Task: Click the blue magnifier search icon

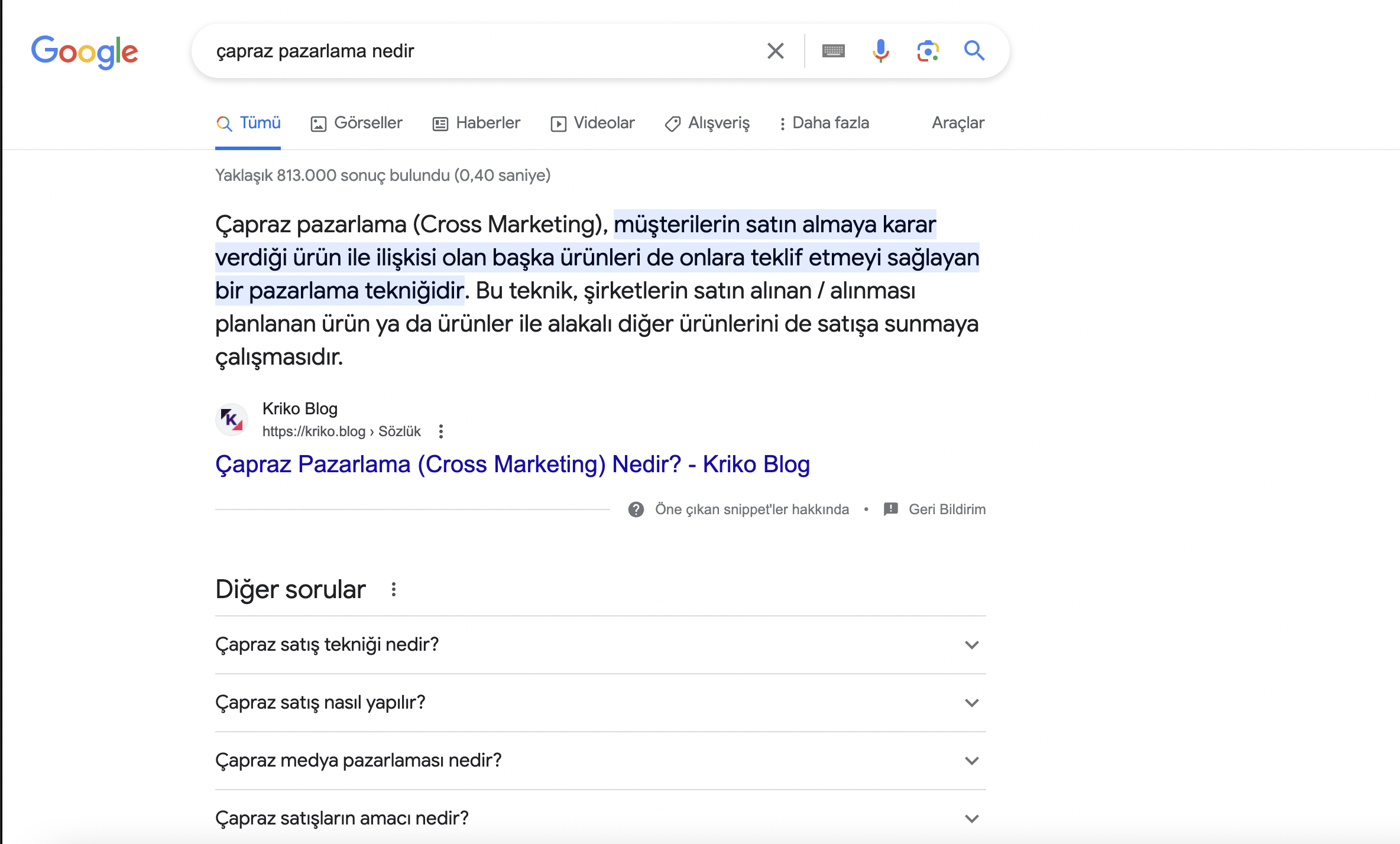Action: 974,51
